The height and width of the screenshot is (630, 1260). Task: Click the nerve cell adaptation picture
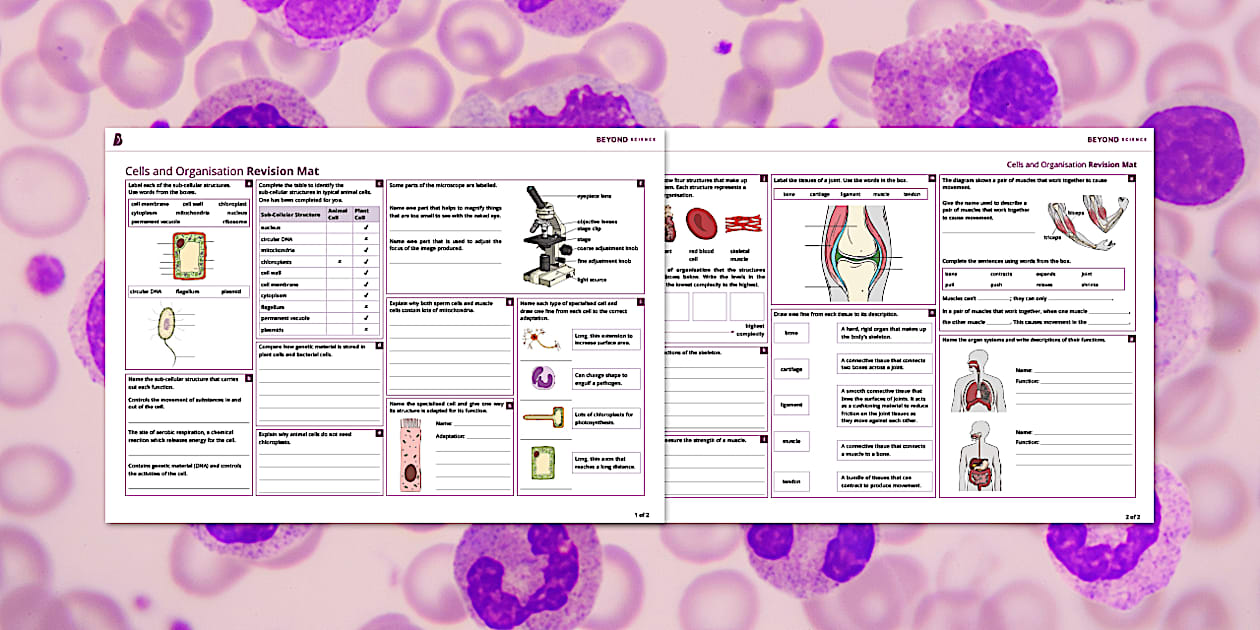540,340
